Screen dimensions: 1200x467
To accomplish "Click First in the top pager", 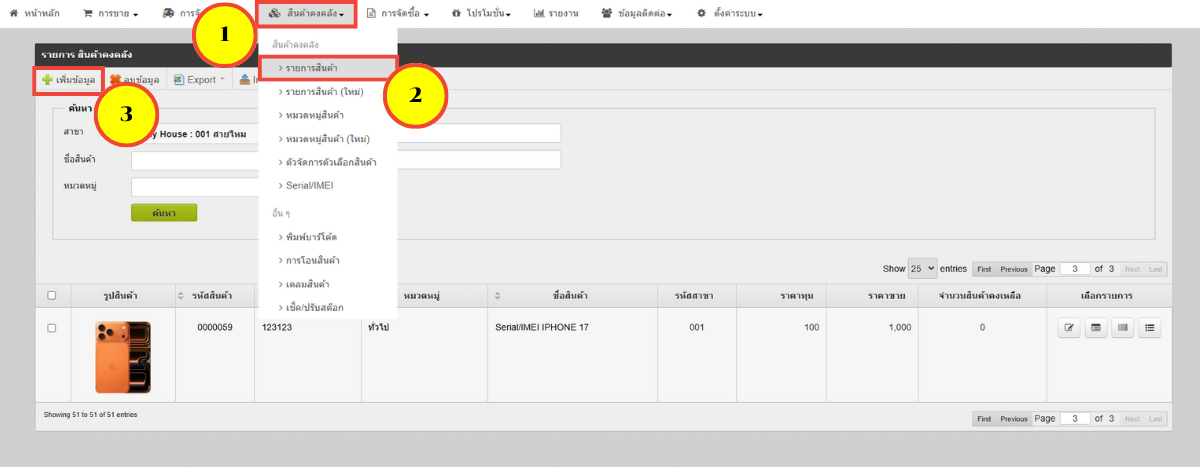I will click(x=984, y=269).
